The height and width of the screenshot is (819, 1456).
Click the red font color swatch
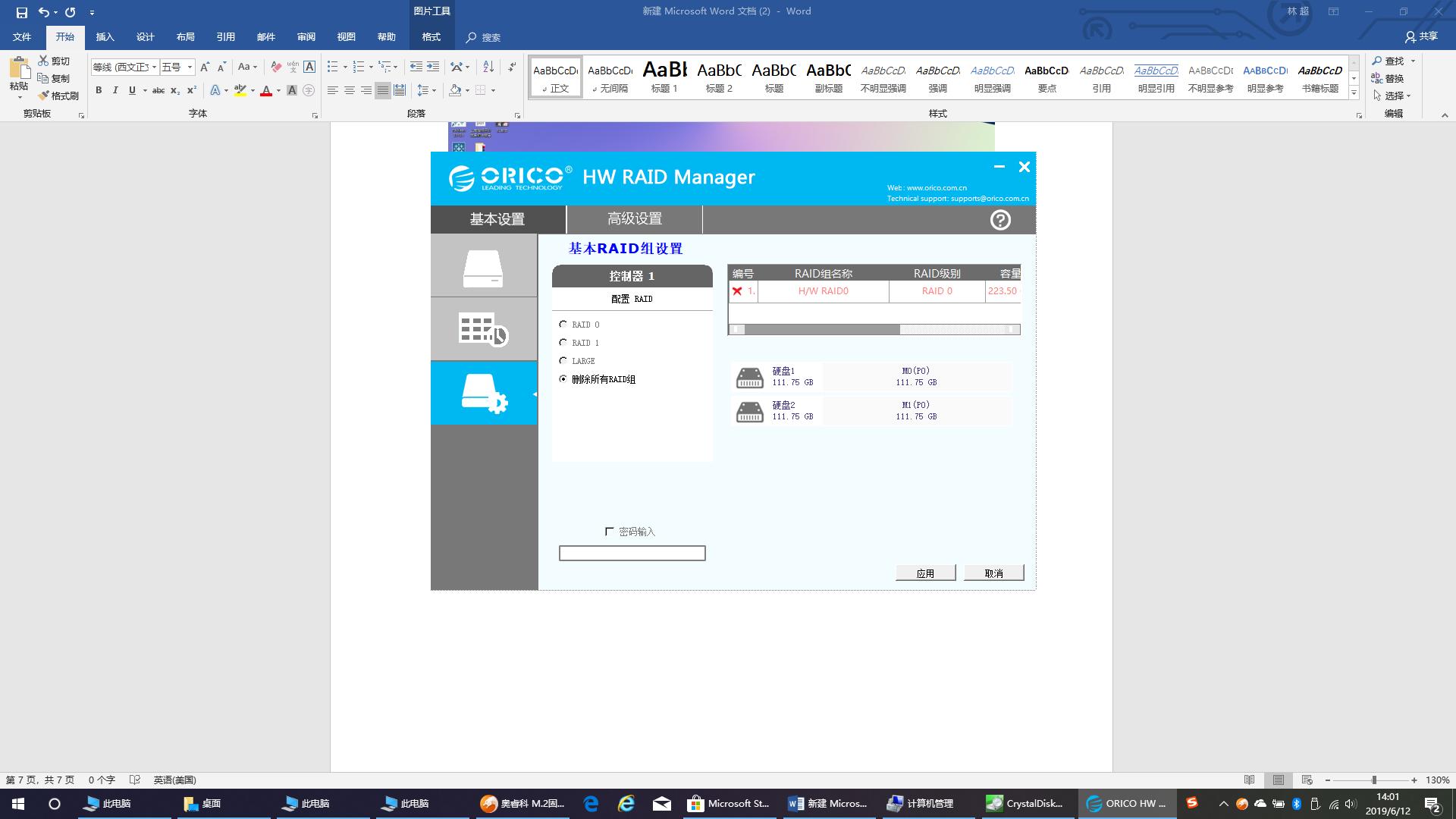266,90
